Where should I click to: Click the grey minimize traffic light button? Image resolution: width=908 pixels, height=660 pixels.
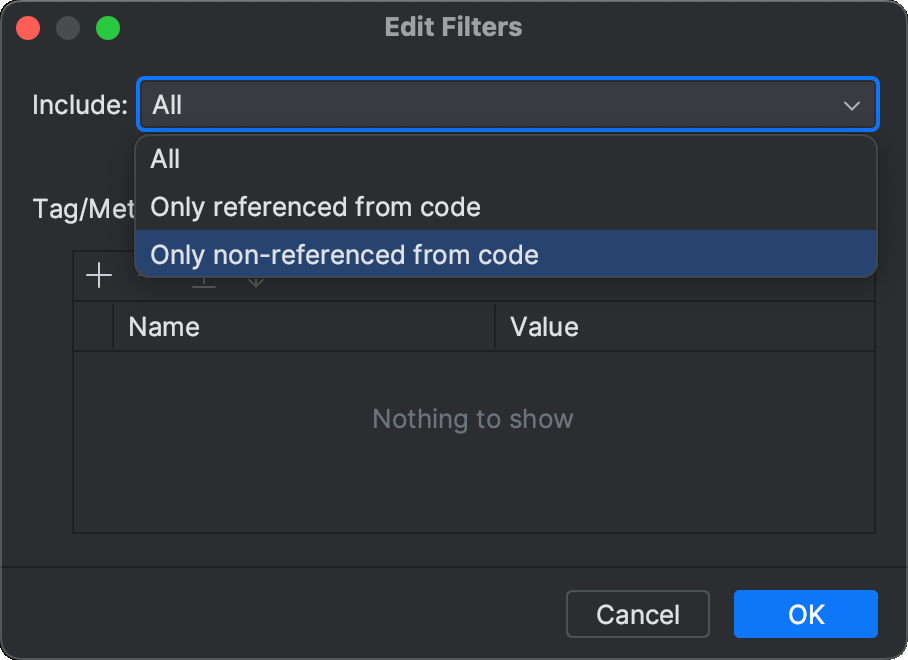click(x=68, y=28)
